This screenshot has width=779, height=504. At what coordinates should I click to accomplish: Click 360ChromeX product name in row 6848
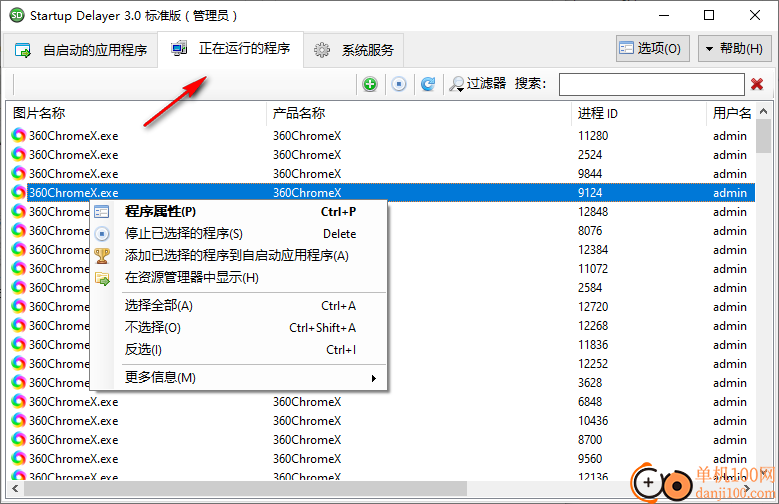307,402
